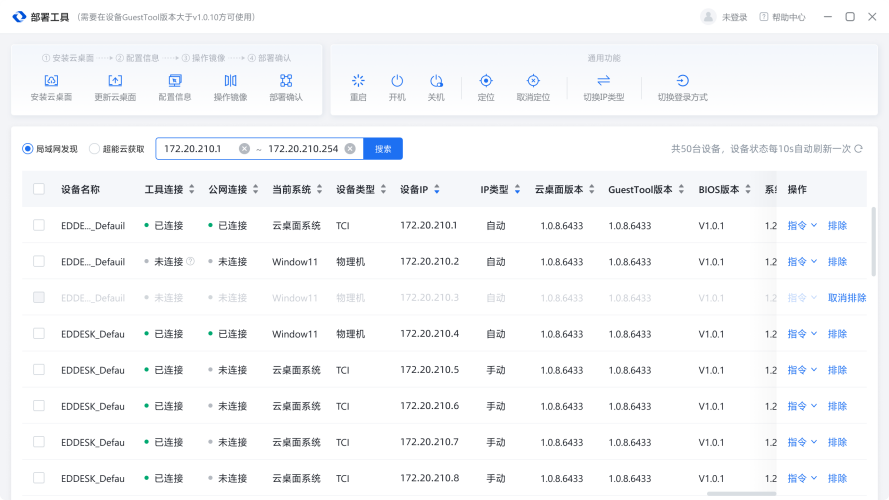Viewport: 889px width, 500px height.
Task: Open the 部署确认 icon
Action: point(286,81)
